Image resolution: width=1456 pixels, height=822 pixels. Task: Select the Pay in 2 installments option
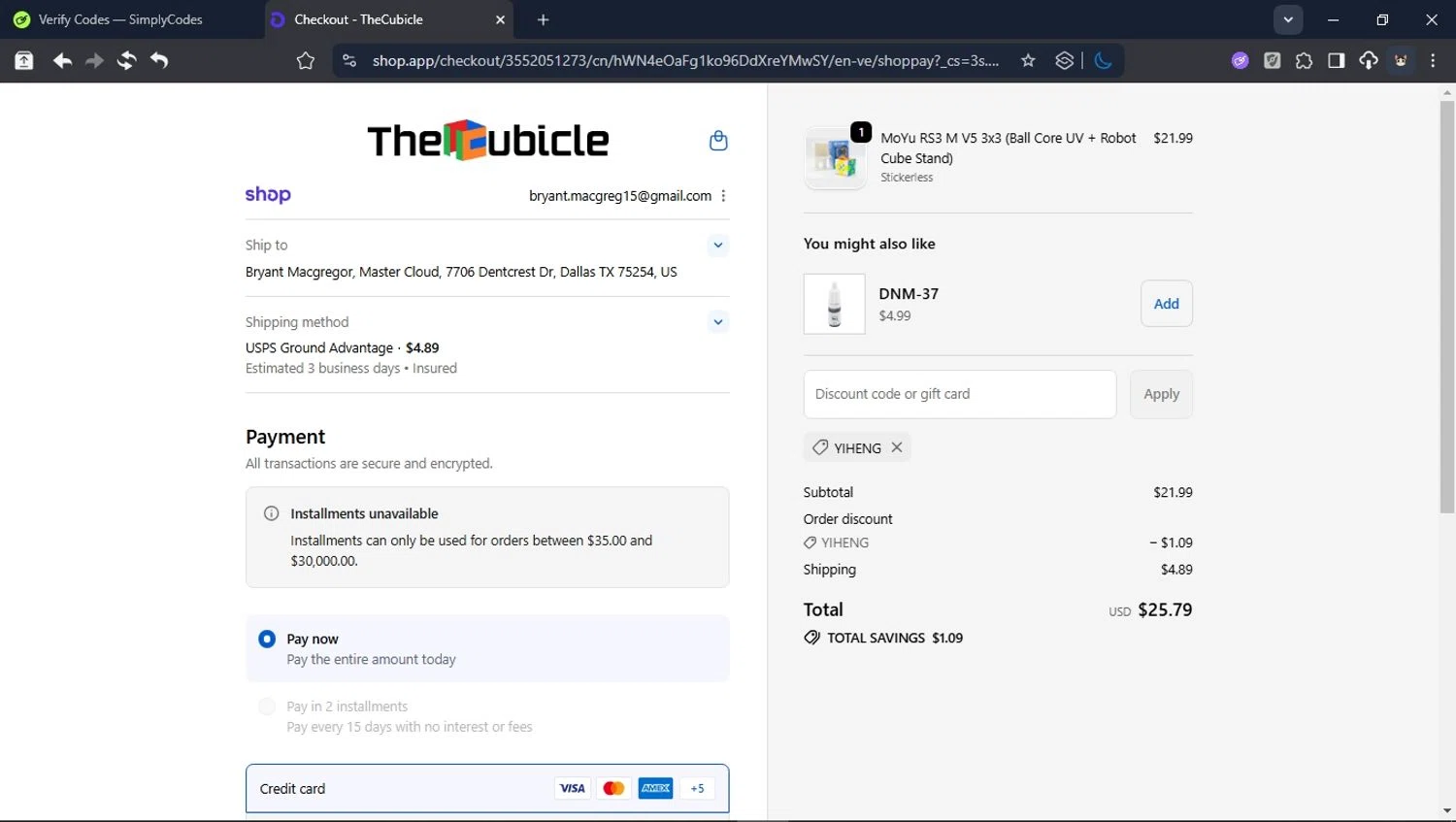[x=267, y=707]
